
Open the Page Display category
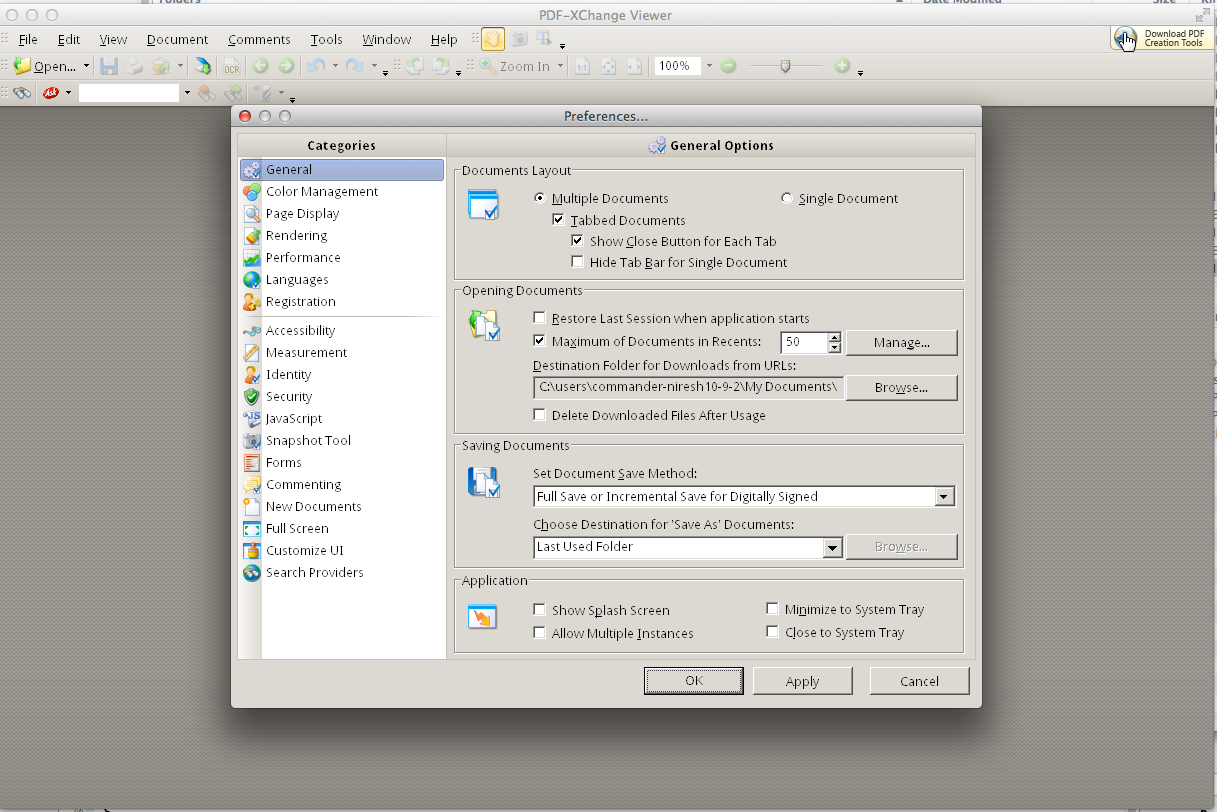[342, 213]
